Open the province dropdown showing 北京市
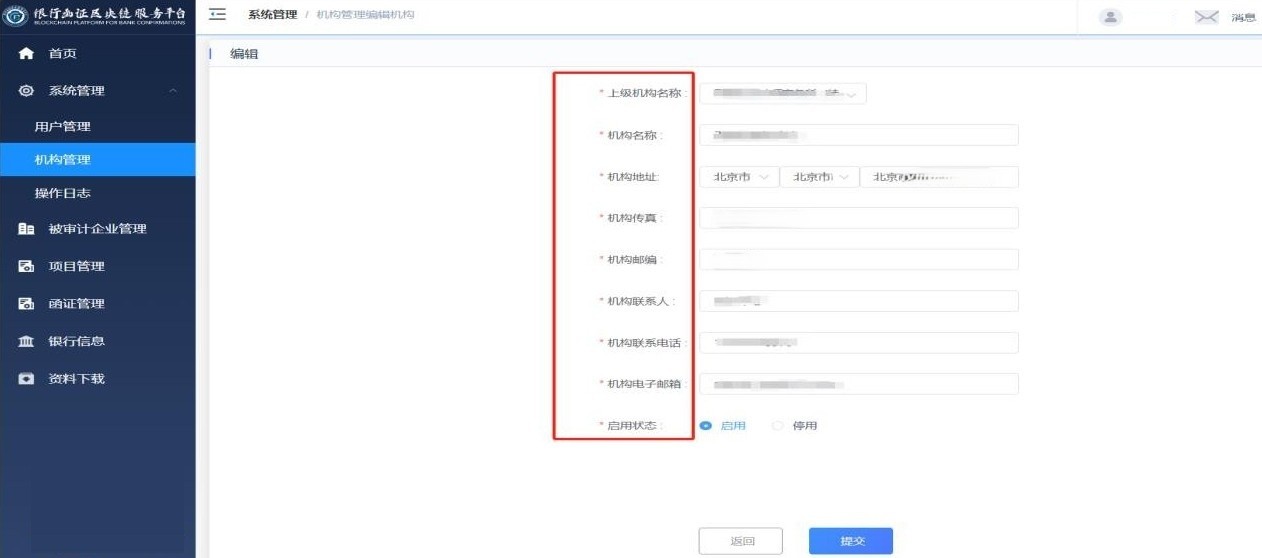 (x=739, y=177)
